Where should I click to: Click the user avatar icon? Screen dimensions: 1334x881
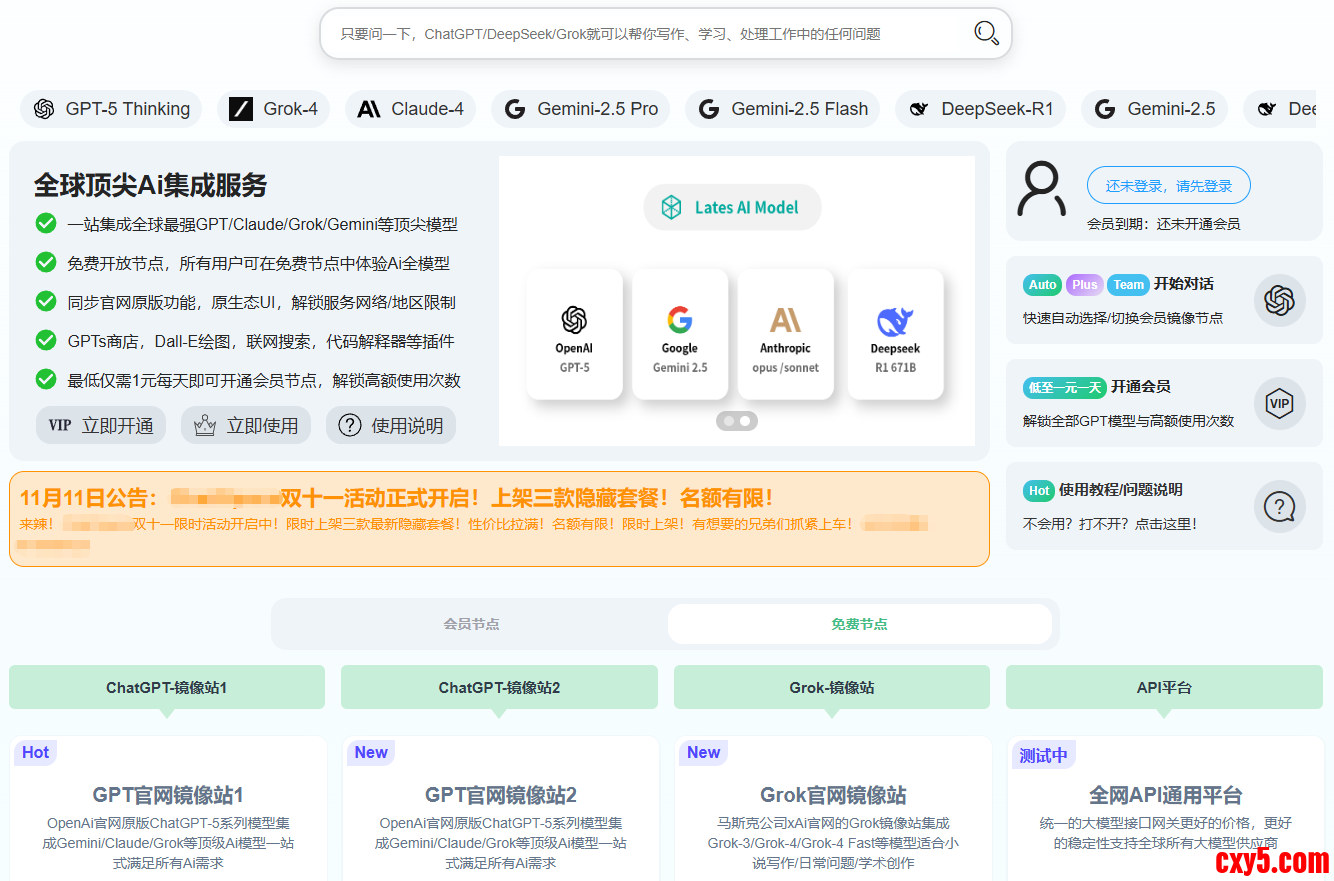point(1041,189)
